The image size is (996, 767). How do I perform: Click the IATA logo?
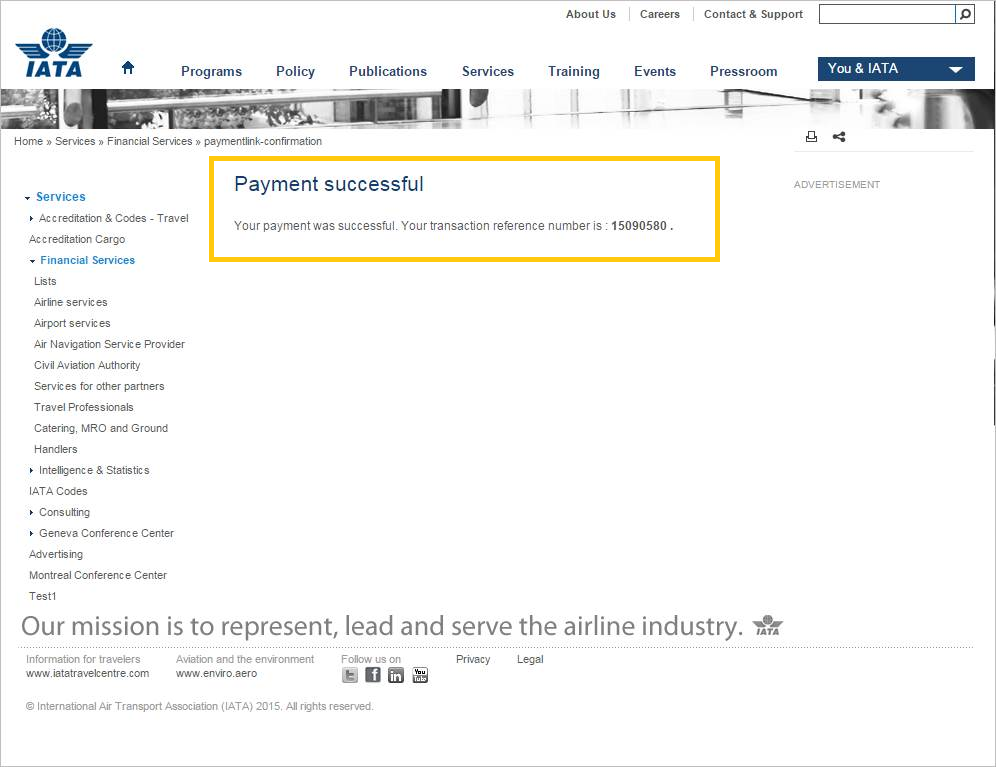pyautogui.click(x=54, y=53)
